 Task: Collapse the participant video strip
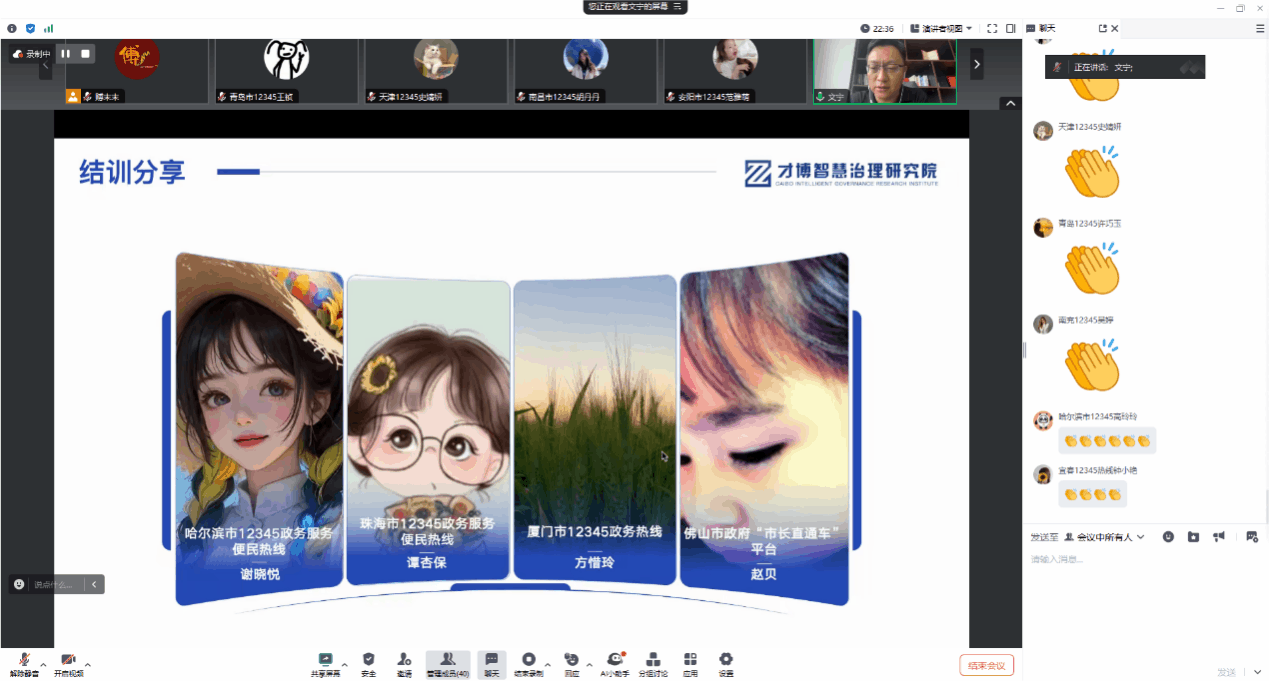(x=1010, y=104)
